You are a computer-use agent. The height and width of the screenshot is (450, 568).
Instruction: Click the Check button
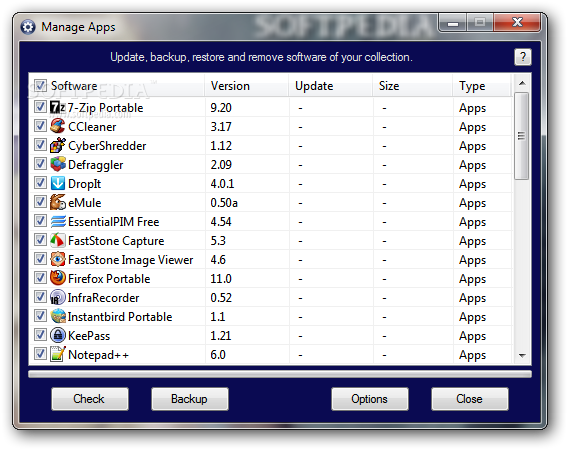click(89, 399)
